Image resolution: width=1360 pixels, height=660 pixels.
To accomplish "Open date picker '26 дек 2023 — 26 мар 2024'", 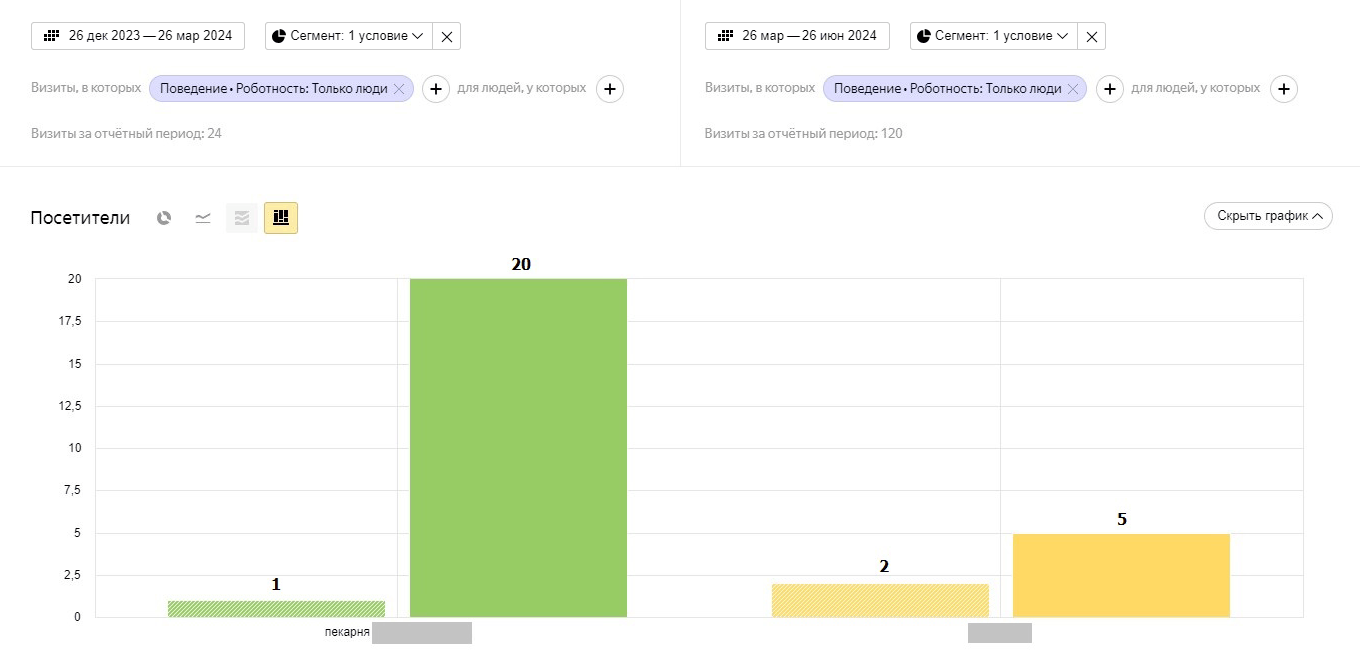I will tap(138, 36).
